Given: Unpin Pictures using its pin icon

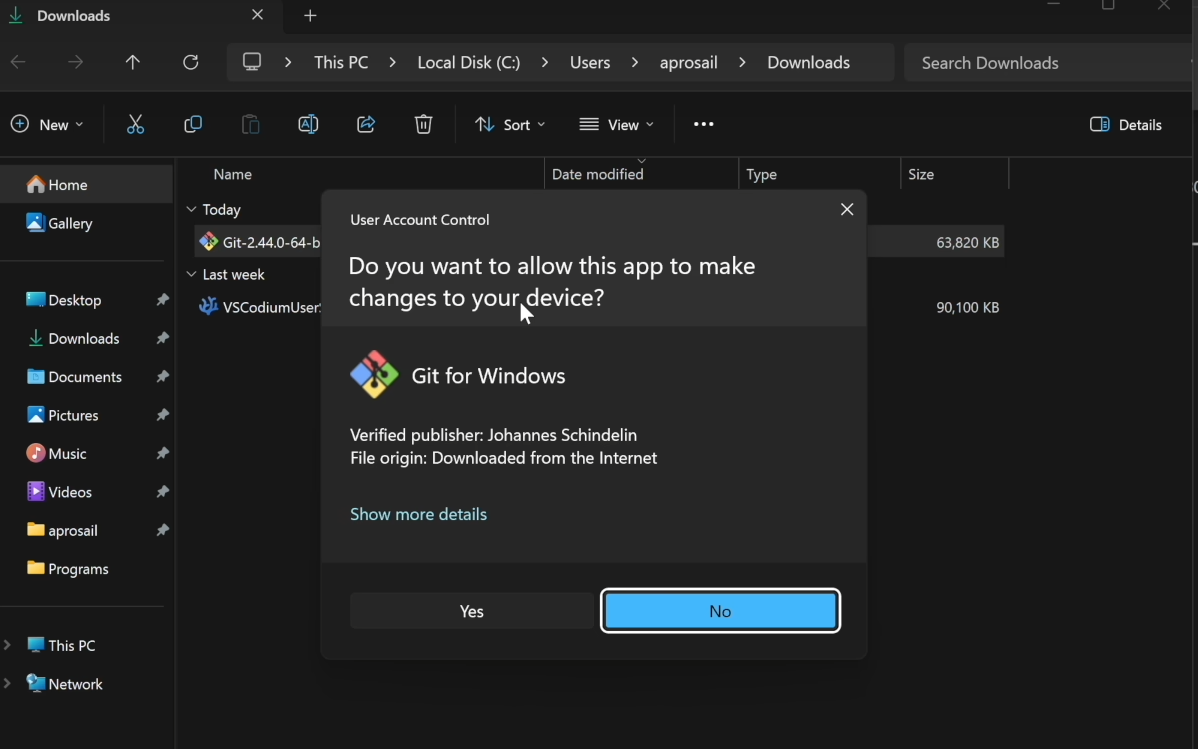Looking at the screenshot, I should [x=162, y=415].
